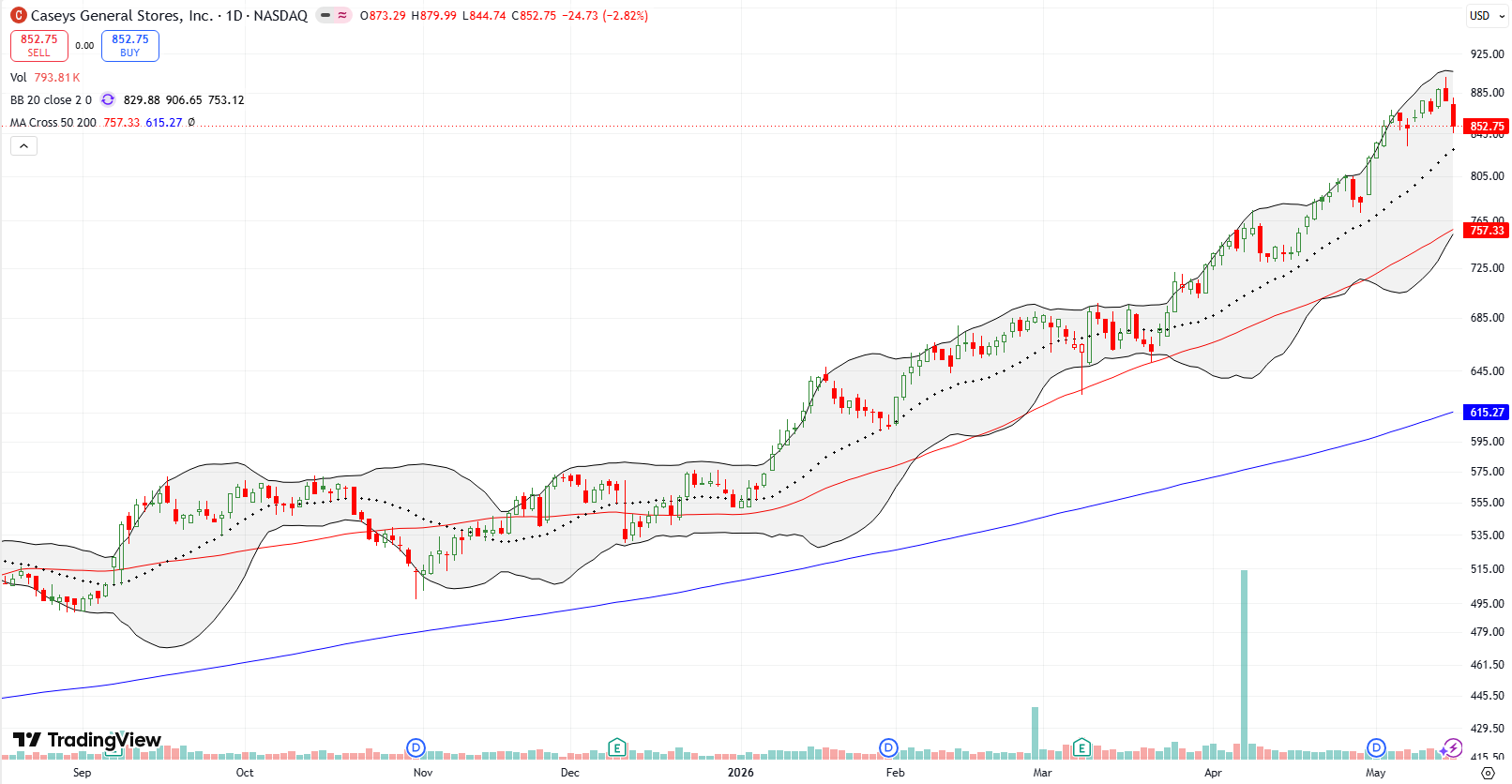1512x784 pixels.
Task: Click the 852.75 BUY button
Action: click(x=130, y=45)
